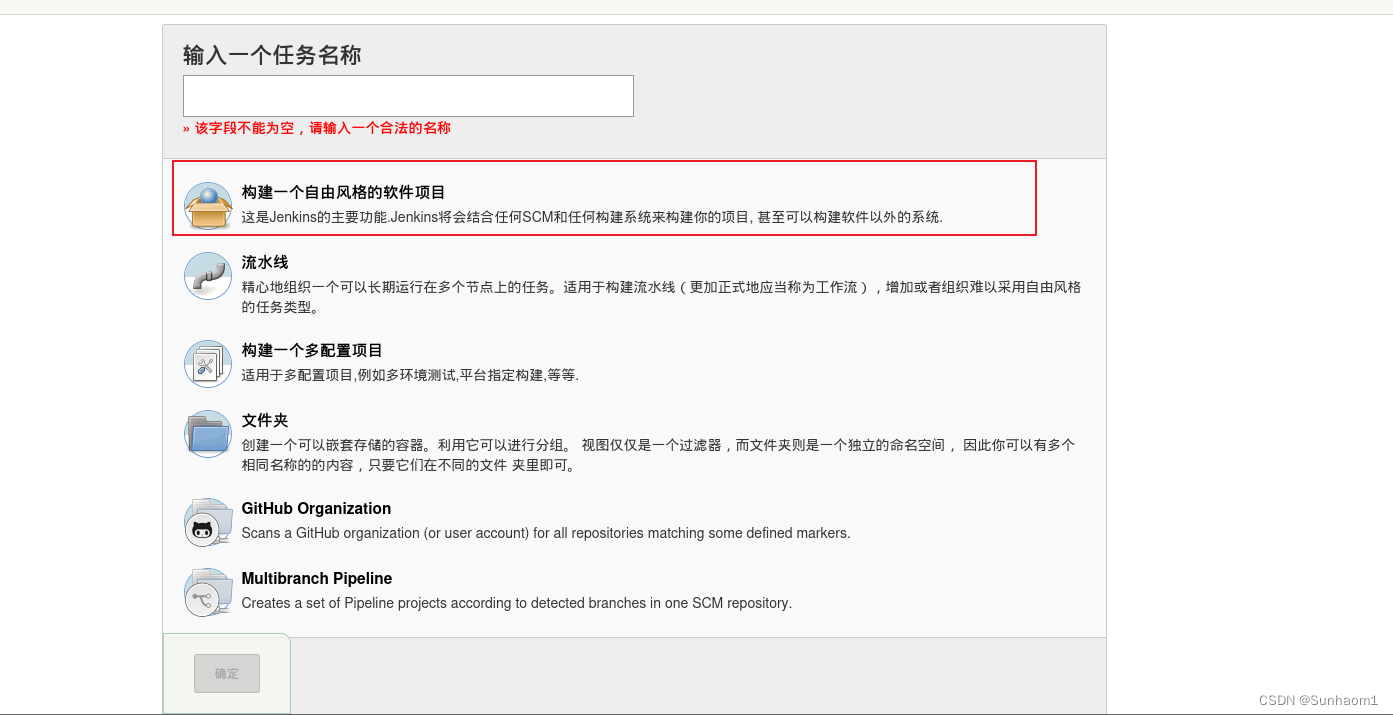The image size is (1393, 715).
Task: Click the 文件夹 container description
Action: pyautogui.click(x=658, y=455)
